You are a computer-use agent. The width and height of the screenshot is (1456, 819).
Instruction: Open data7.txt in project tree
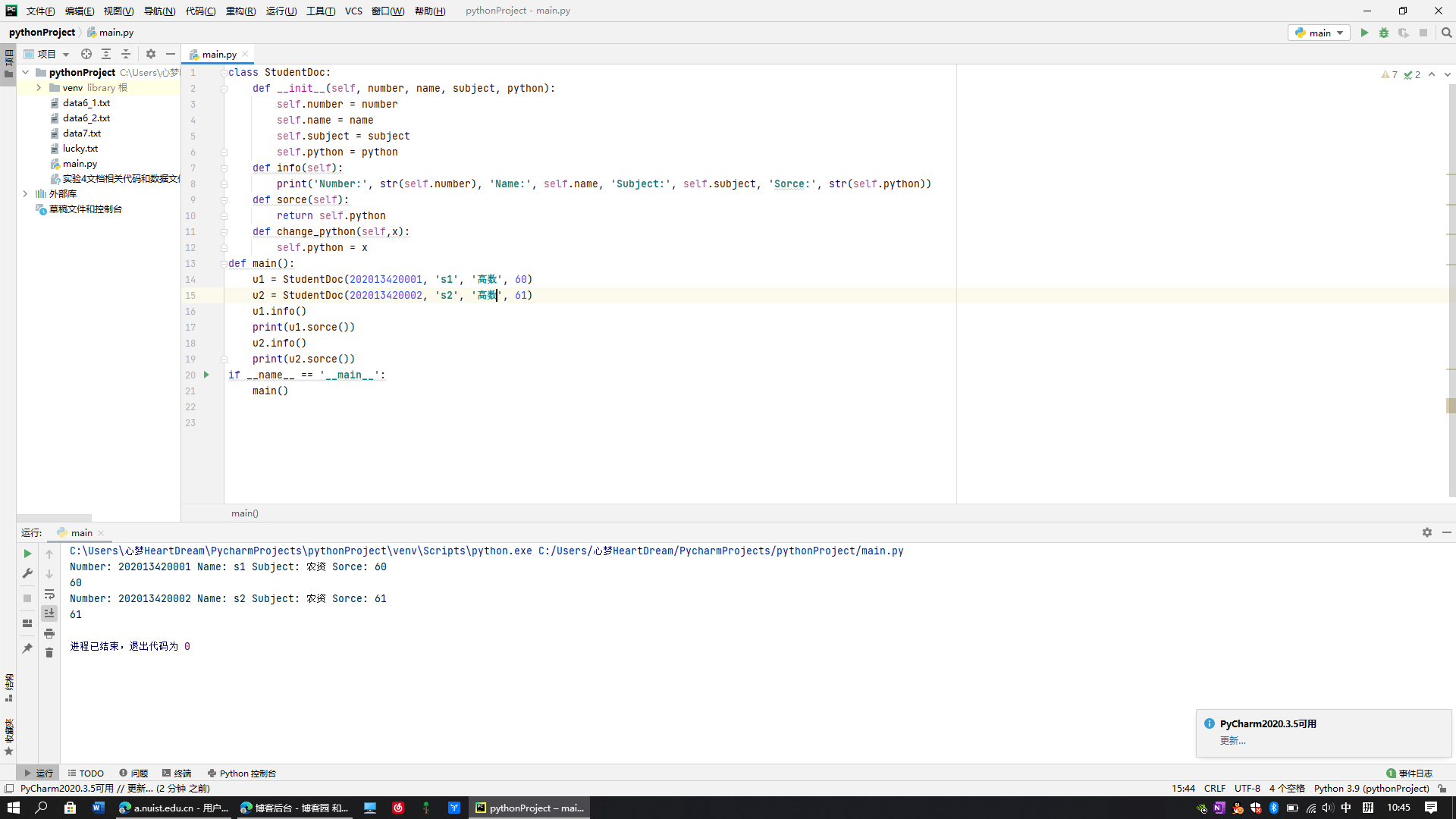[81, 133]
